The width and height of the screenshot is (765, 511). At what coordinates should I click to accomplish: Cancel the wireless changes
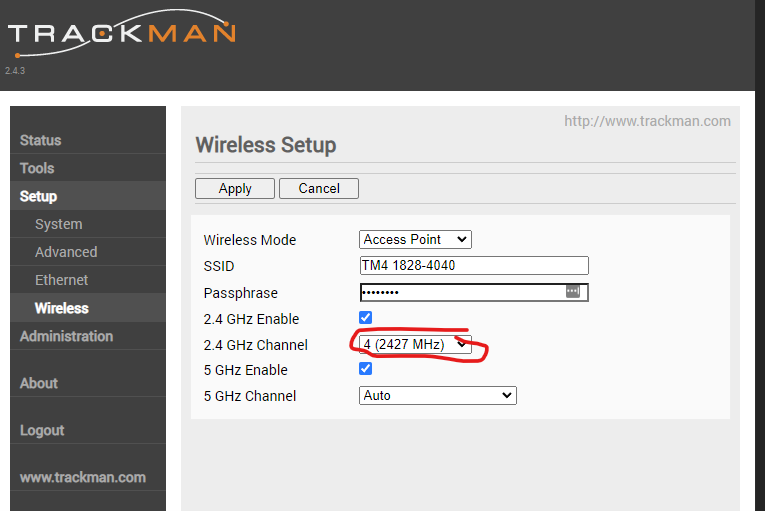[319, 188]
